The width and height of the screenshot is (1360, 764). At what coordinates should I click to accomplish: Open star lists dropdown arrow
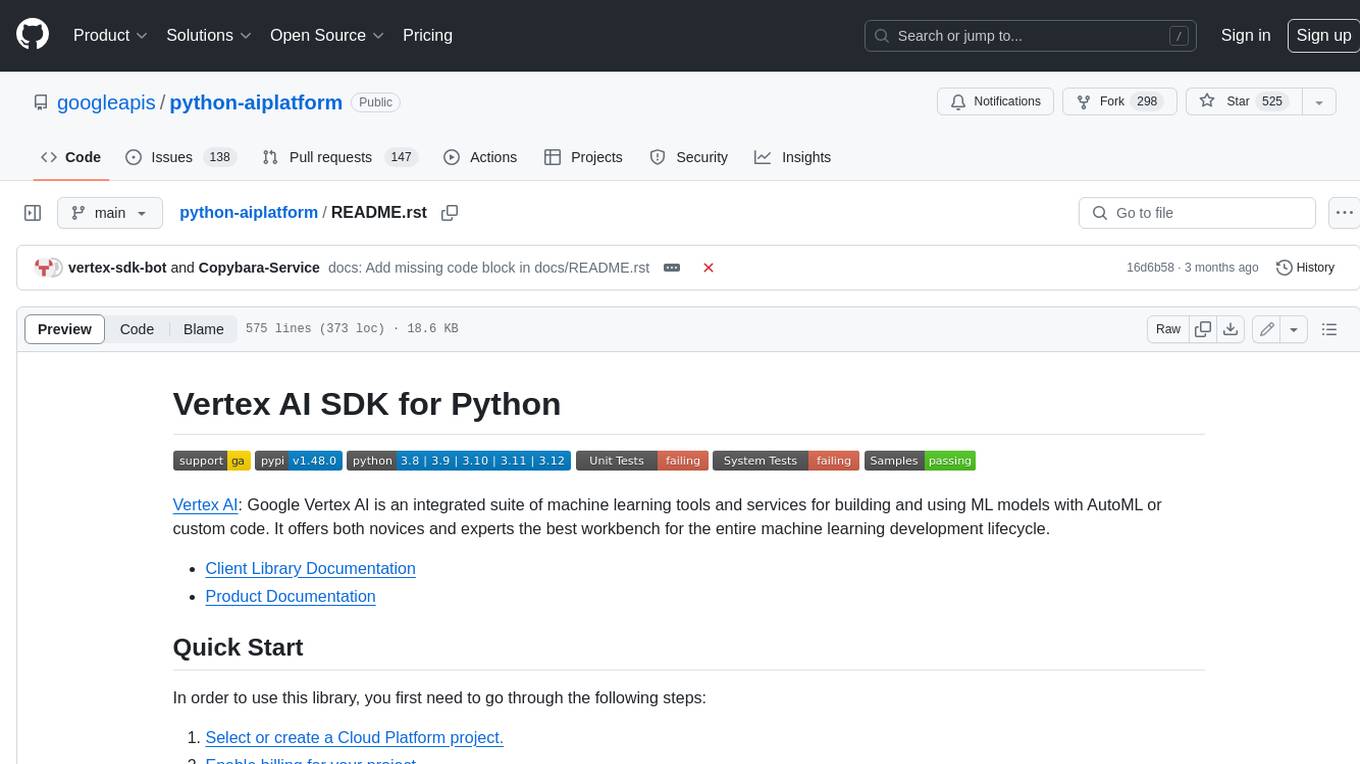1319,102
